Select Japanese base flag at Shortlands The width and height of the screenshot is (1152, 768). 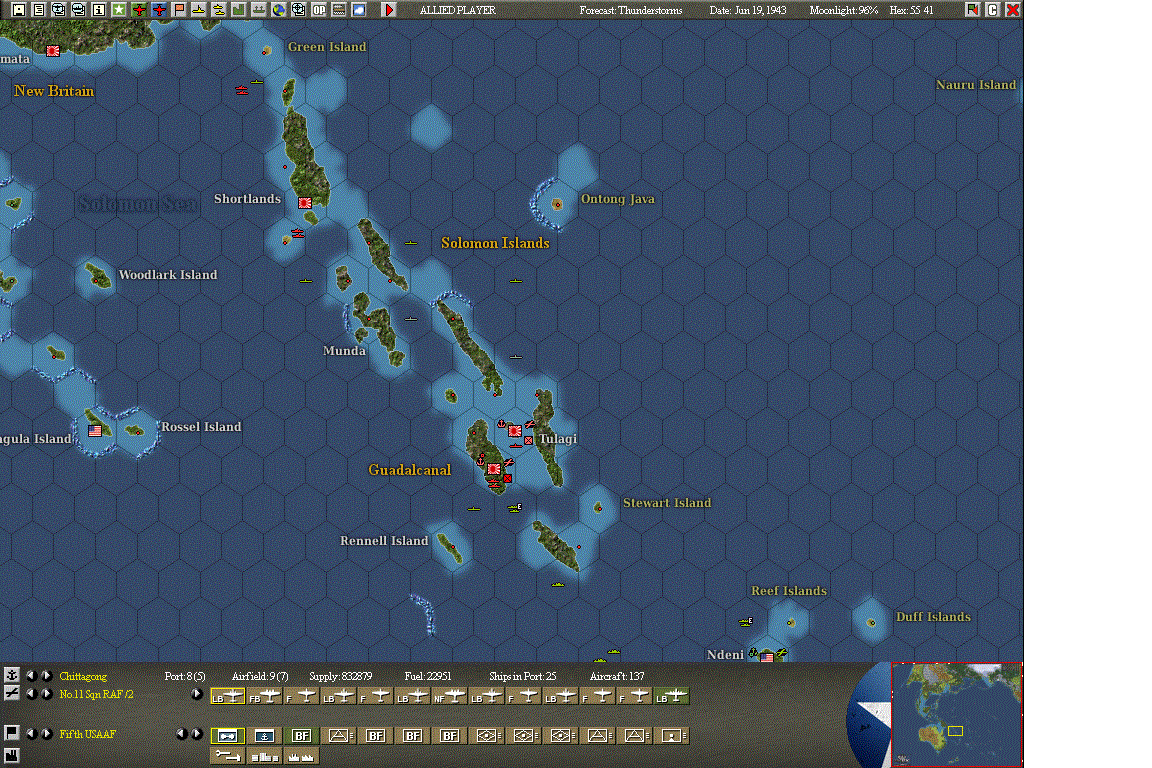(304, 203)
